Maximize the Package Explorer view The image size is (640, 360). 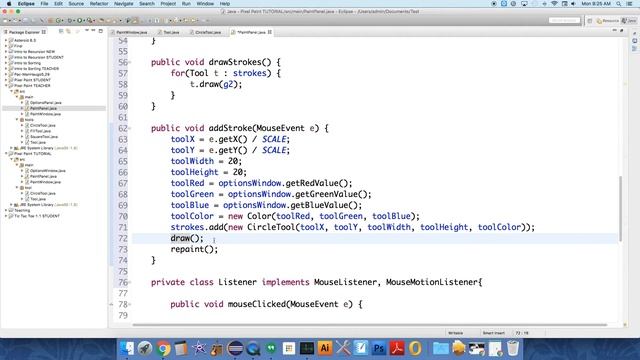[100, 31]
